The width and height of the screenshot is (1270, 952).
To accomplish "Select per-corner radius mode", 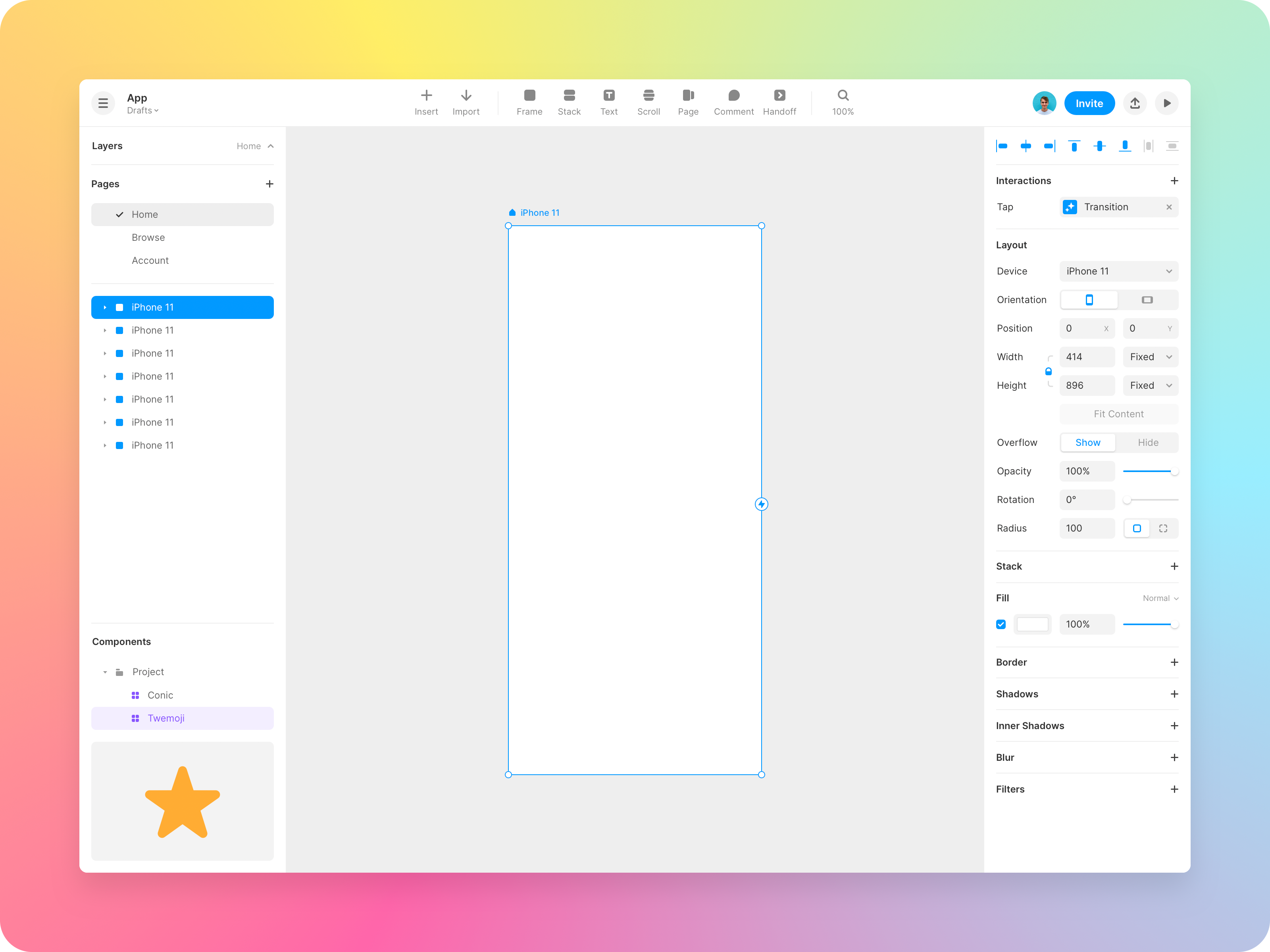I will 1162,528.
